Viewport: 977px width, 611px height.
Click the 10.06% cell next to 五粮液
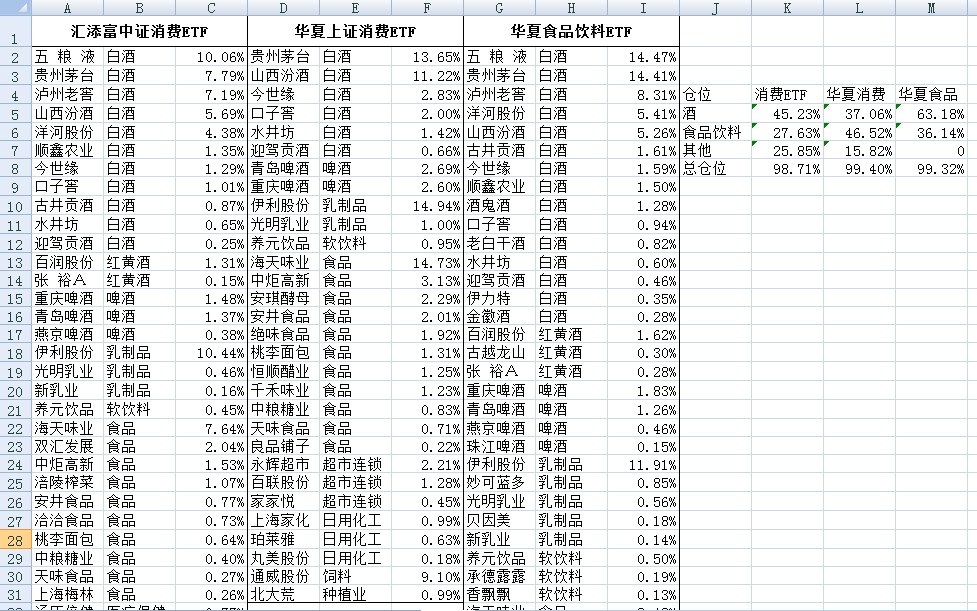(211, 57)
